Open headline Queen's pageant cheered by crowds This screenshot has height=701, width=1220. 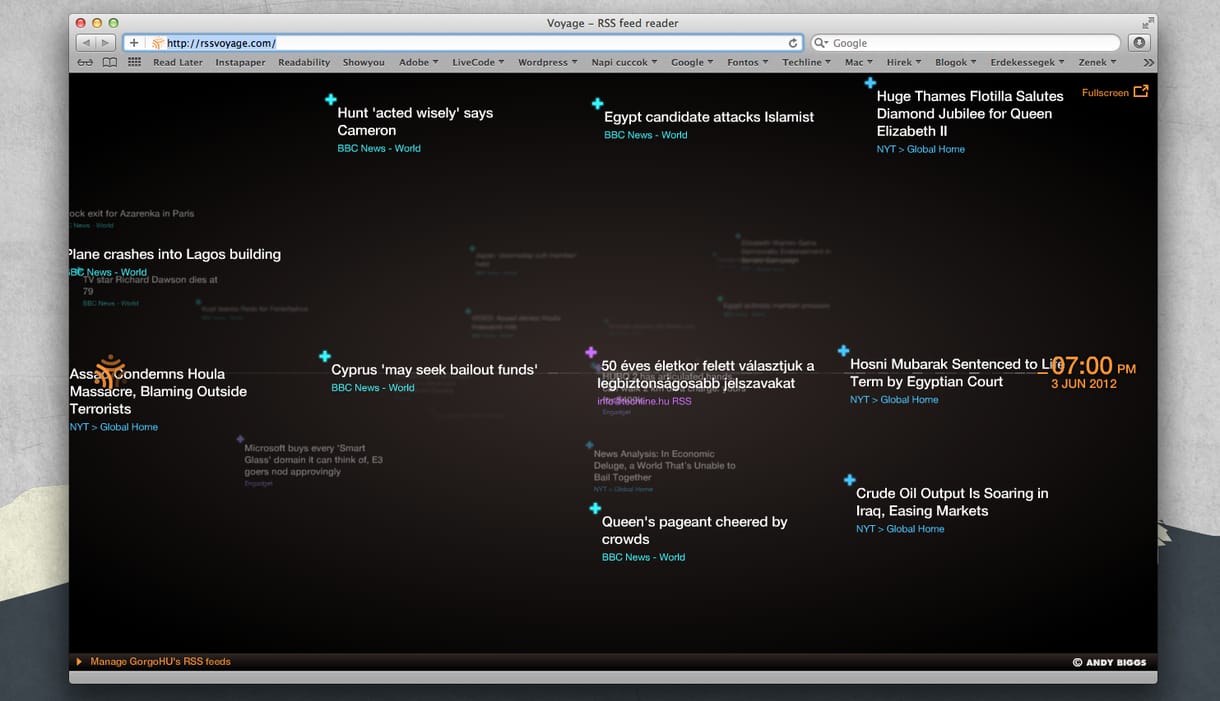[x=695, y=530]
